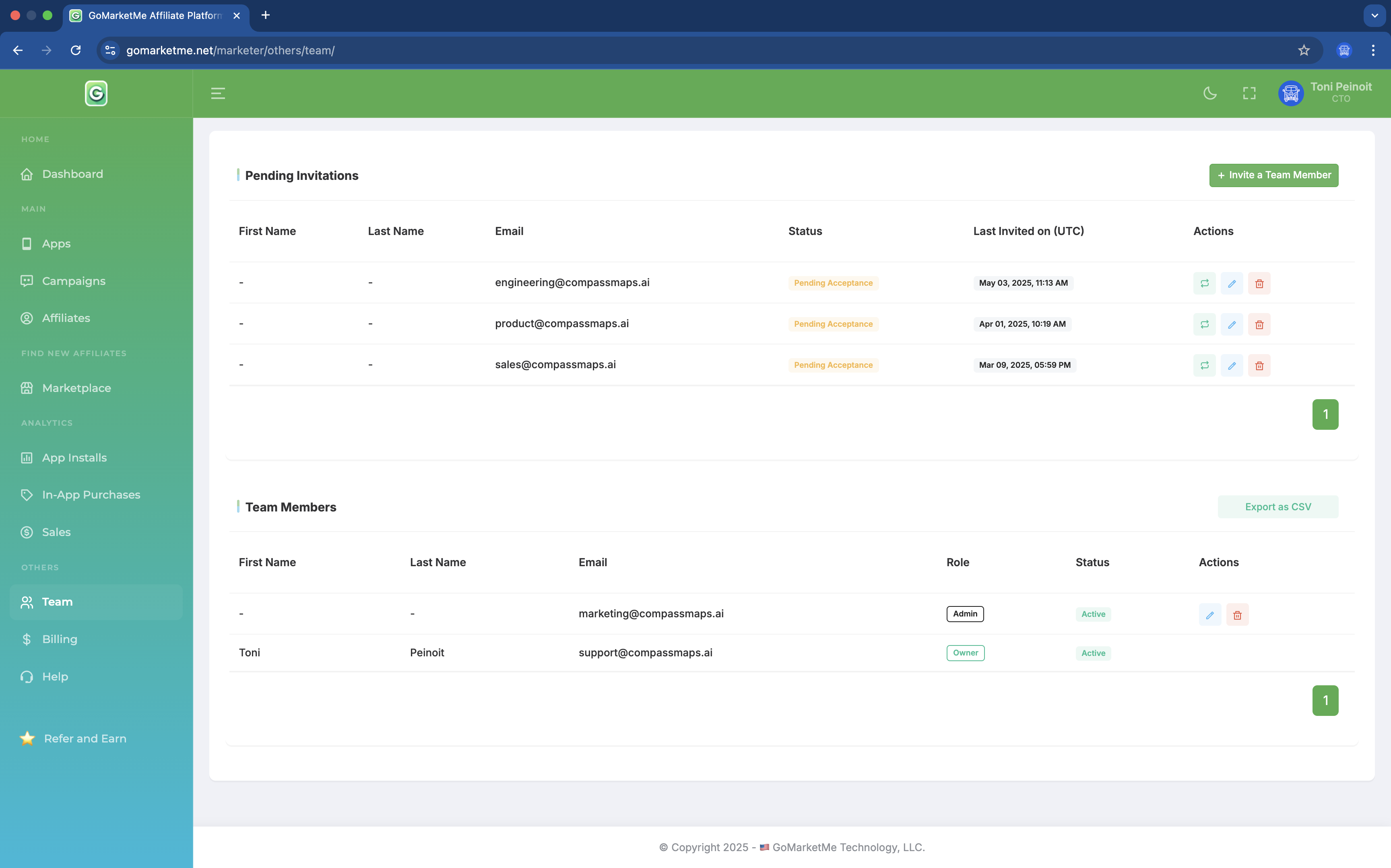The height and width of the screenshot is (868, 1391).
Task: Click the Role column header
Action: coord(958,562)
